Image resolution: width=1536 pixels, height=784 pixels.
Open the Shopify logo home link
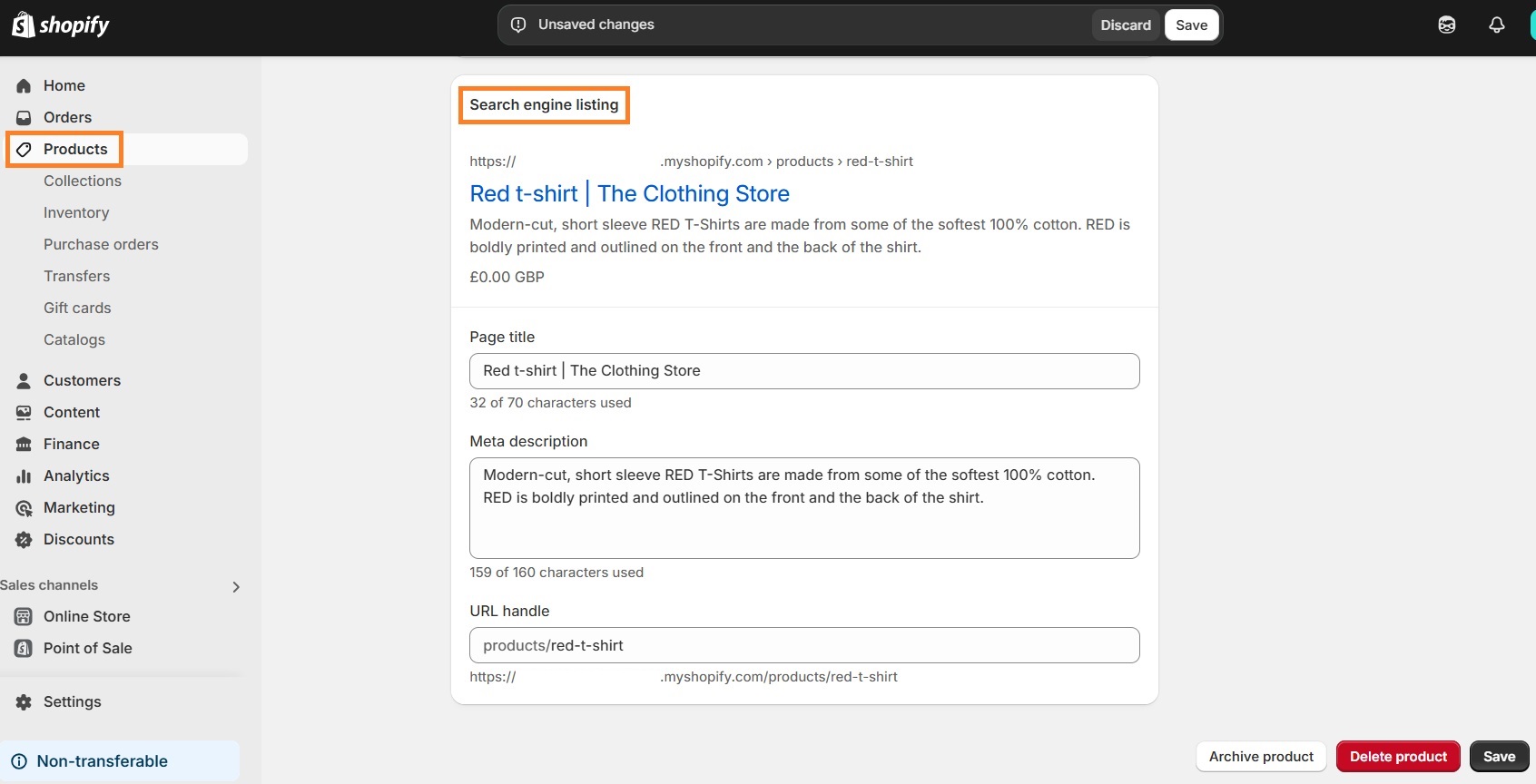point(61,24)
